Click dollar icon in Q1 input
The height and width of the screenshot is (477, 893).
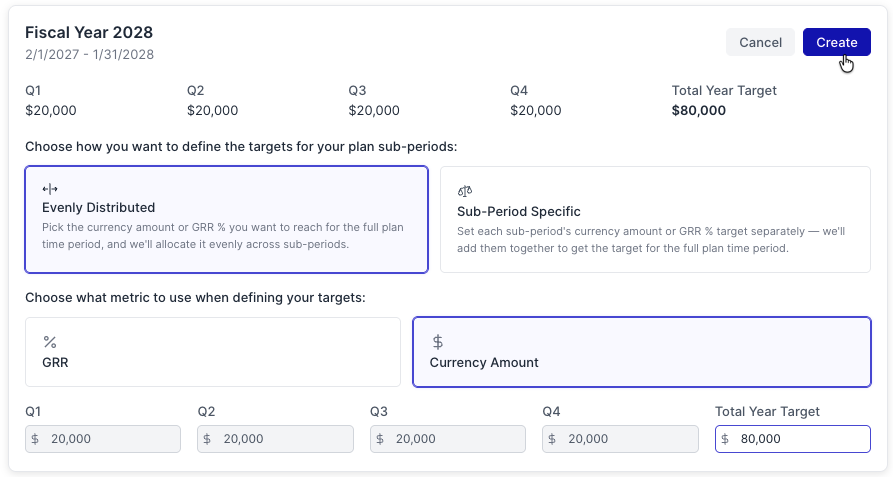pyautogui.click(x=36, y=439)
